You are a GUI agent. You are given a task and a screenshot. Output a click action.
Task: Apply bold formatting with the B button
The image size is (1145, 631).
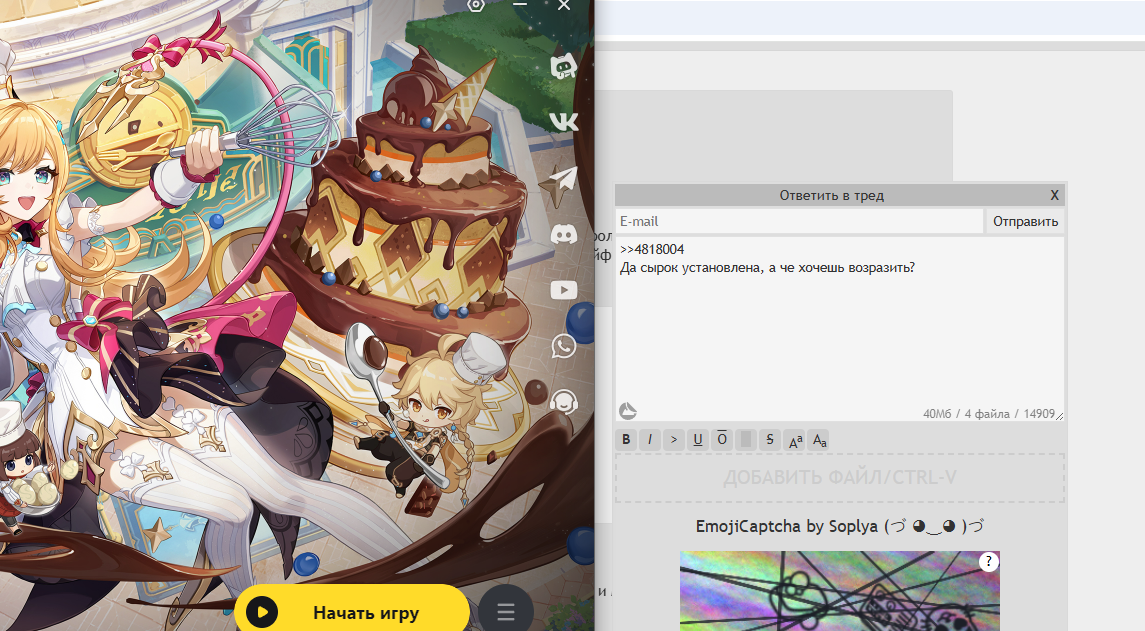(x=626, y=440)
